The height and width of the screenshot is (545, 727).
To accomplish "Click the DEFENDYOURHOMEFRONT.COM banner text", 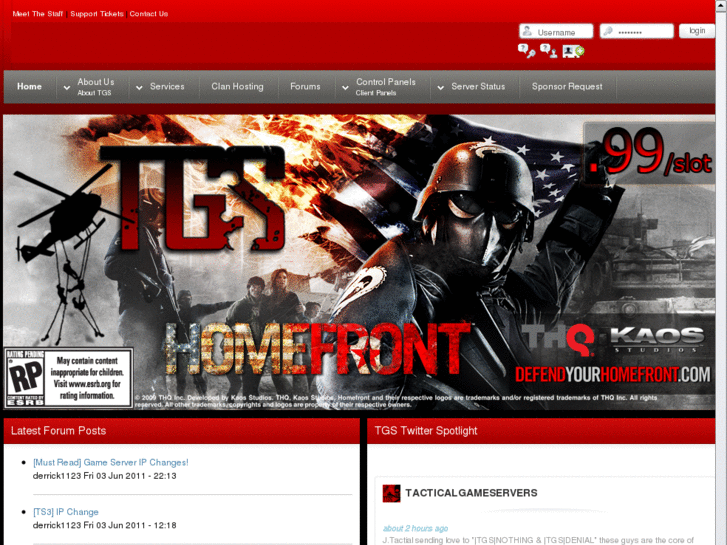I will coord(612,375).
